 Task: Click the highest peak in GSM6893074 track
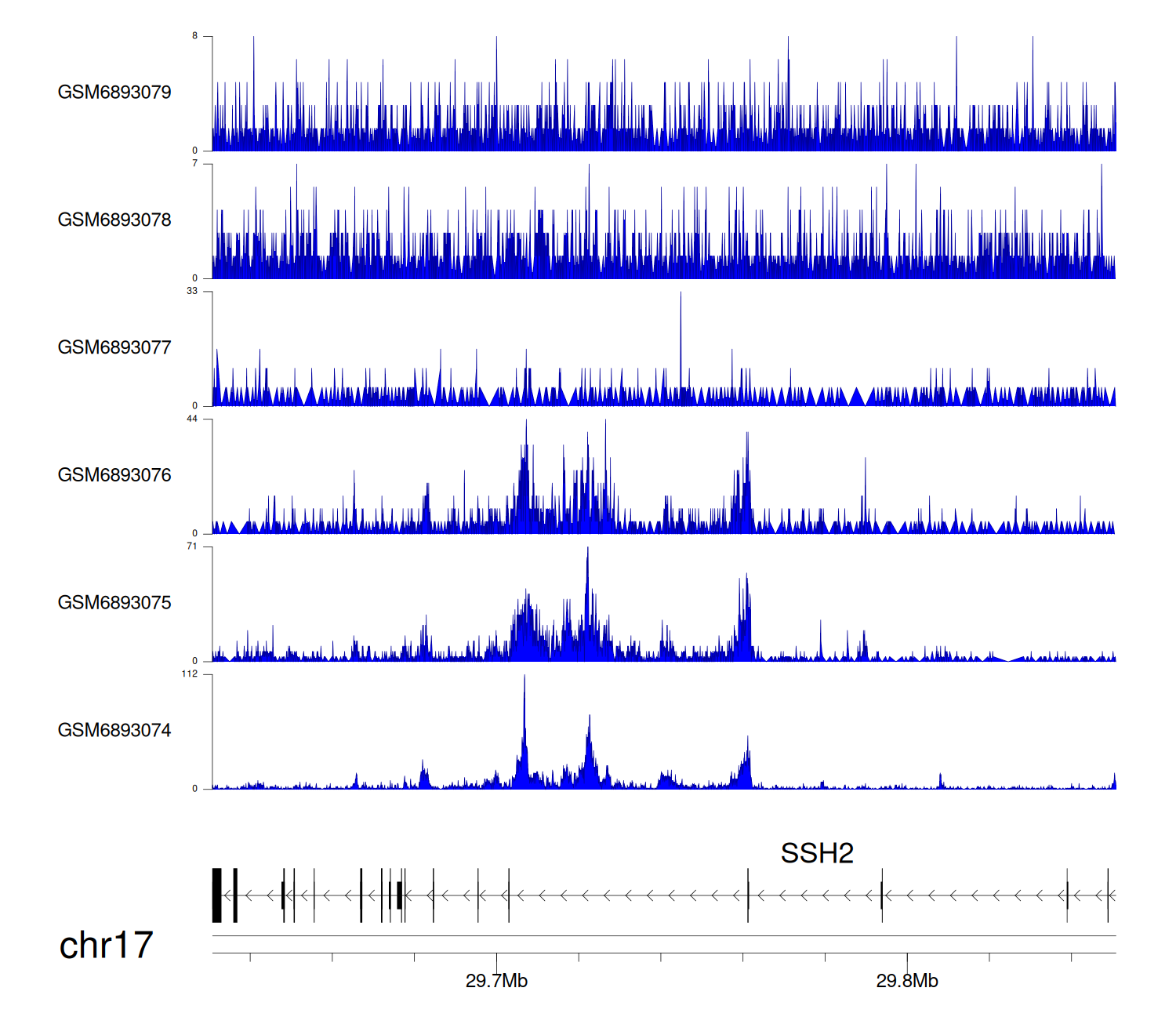pyautogui.click(x=524, y=682)
